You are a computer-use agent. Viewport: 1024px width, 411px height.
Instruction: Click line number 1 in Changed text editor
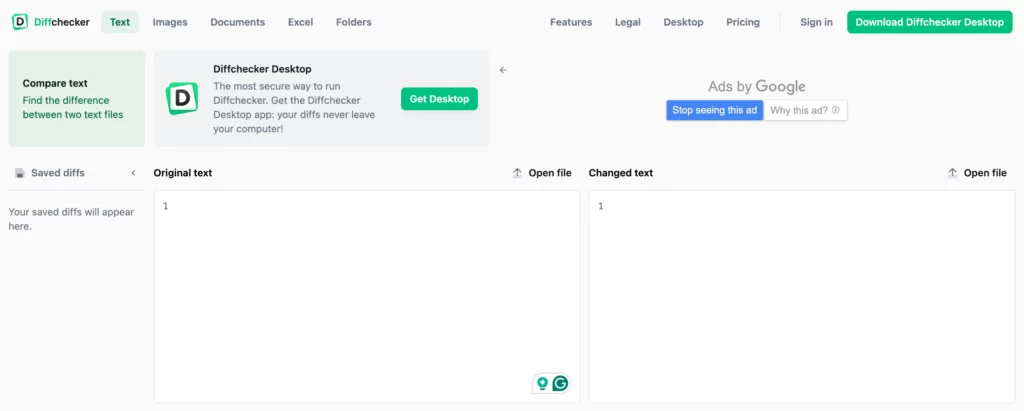point(601,206)
